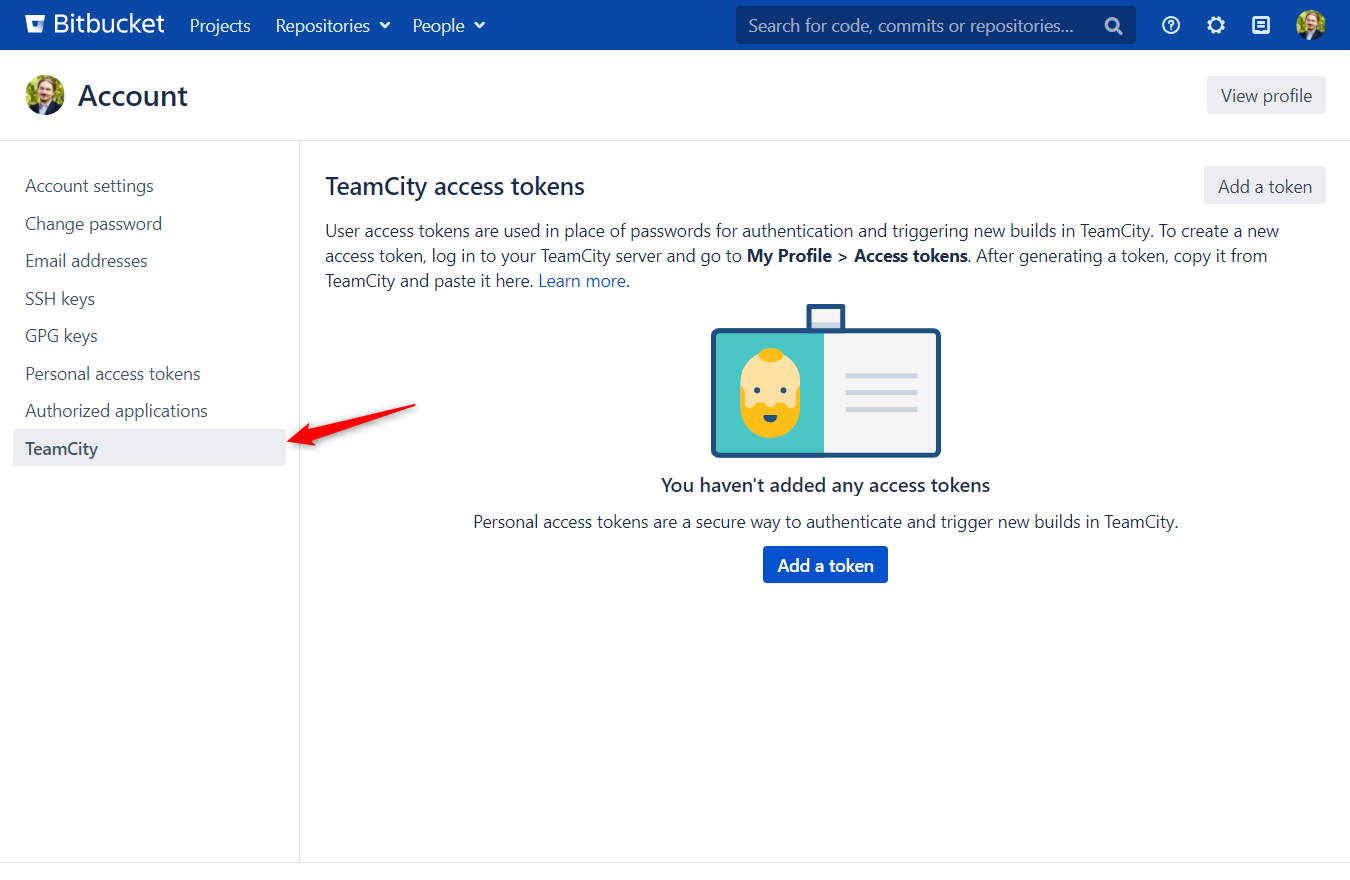
Task: Click the user avatar in top bar
Action: point(1310,26)
